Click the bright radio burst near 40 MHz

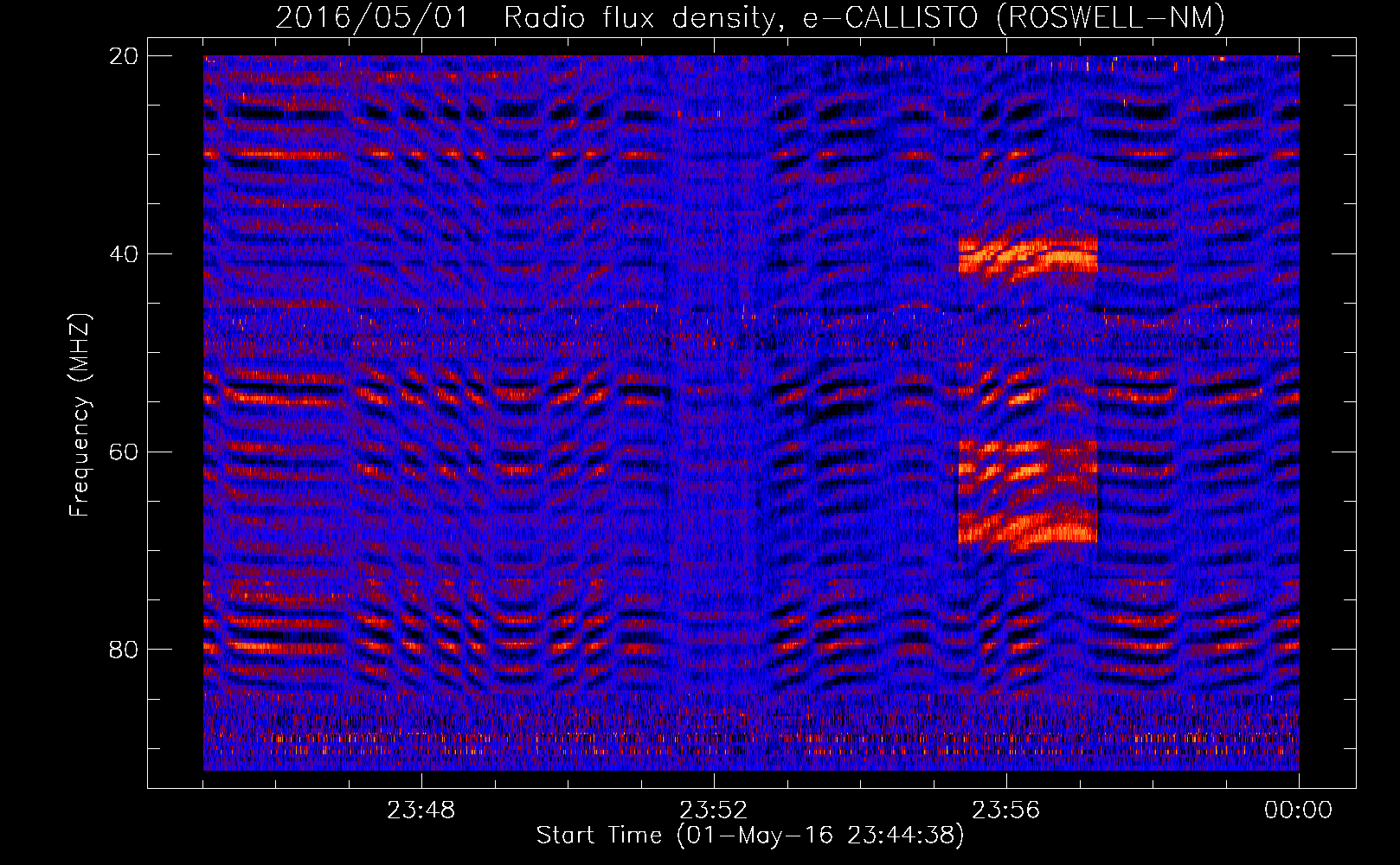[1028, 256]
